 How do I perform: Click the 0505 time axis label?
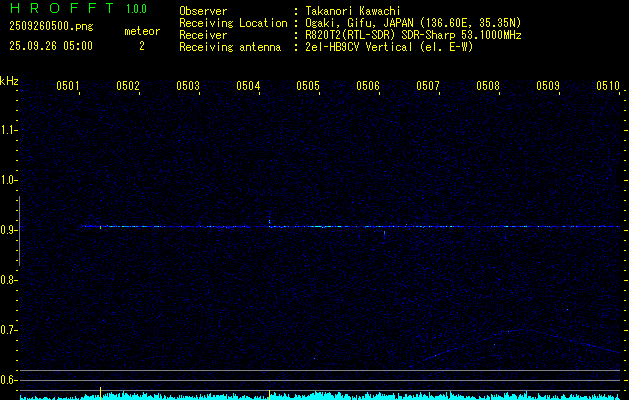point(308,85)
